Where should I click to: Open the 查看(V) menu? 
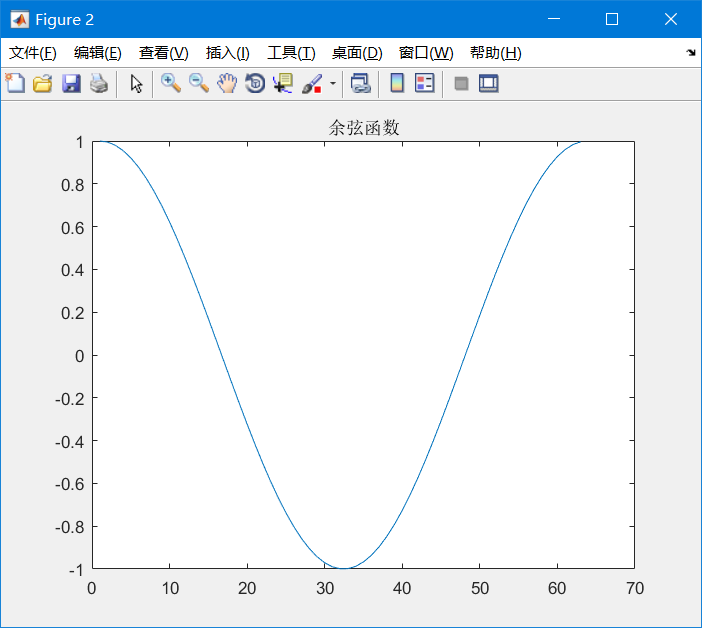[163, 53]
